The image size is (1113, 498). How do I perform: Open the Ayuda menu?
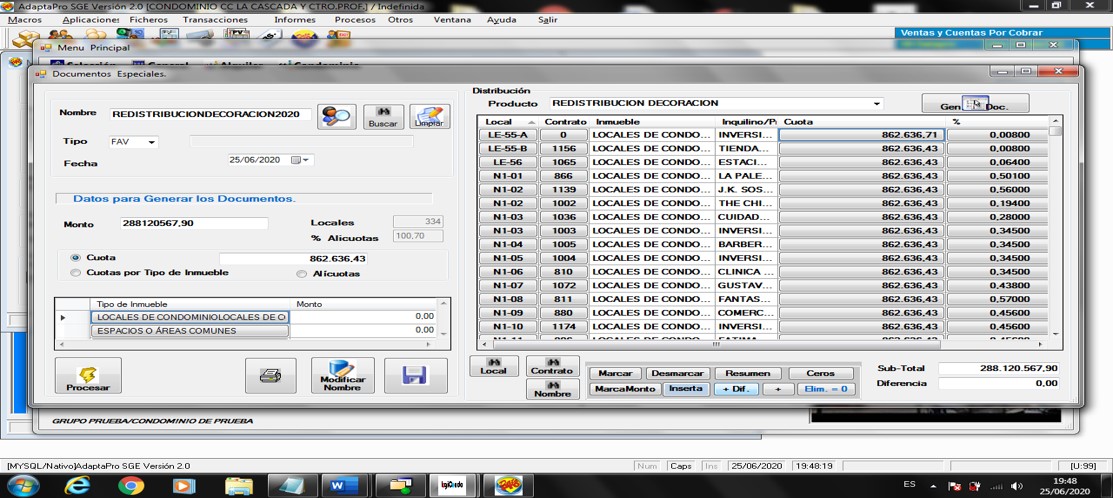pos(502,20)
